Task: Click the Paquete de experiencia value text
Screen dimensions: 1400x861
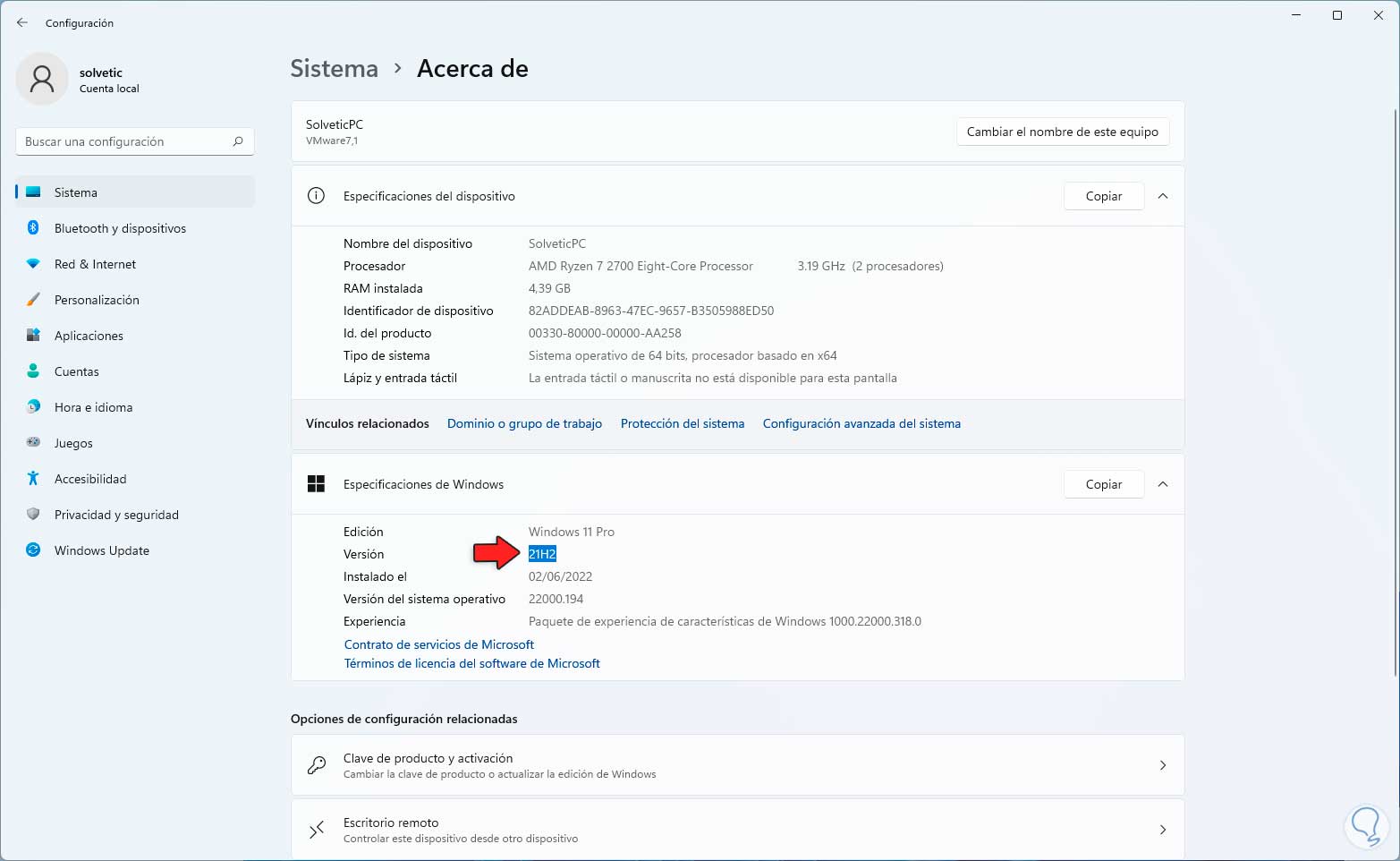Action: tap(725, 621)
